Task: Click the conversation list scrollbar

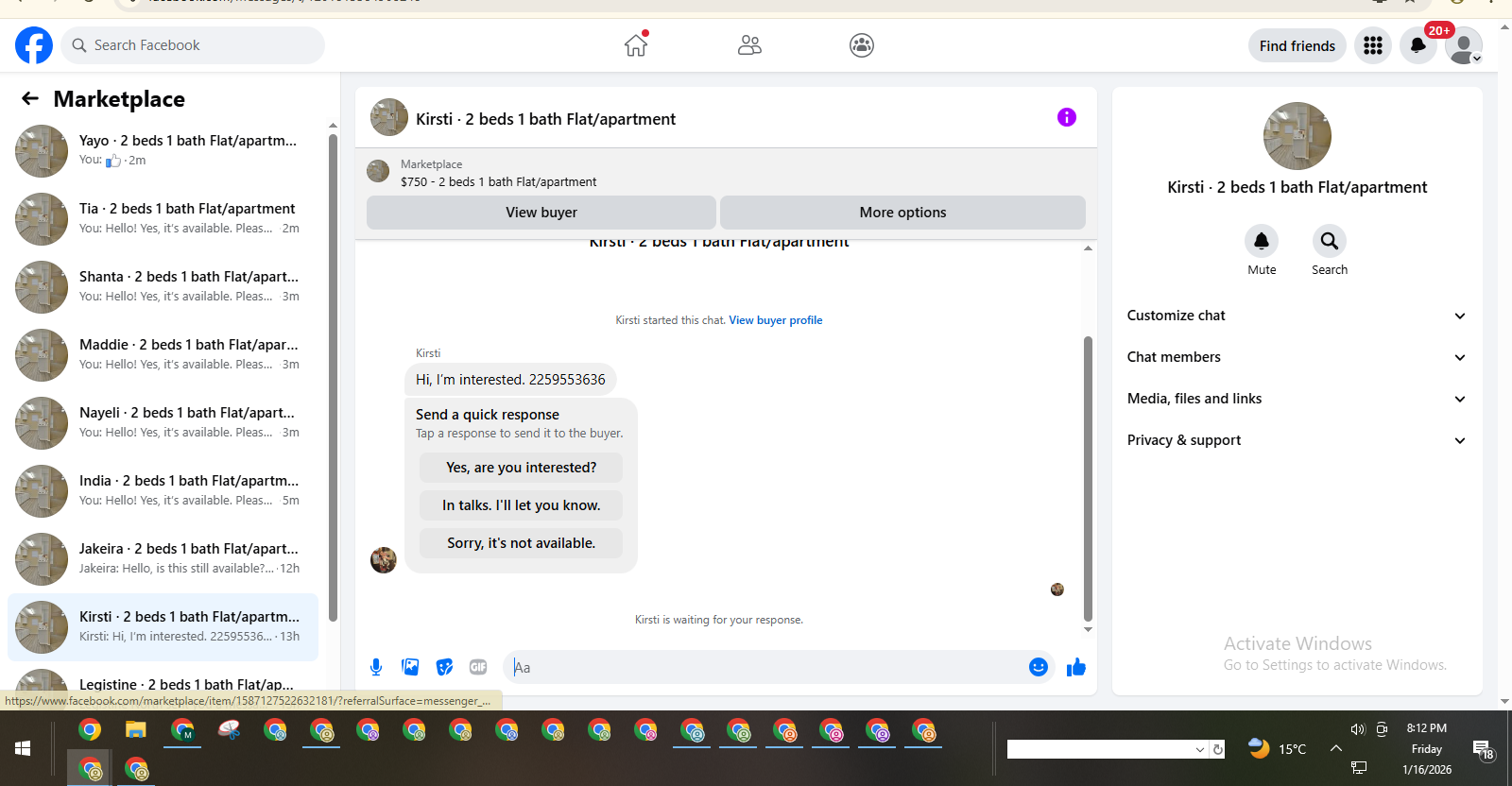Action: 333,378
